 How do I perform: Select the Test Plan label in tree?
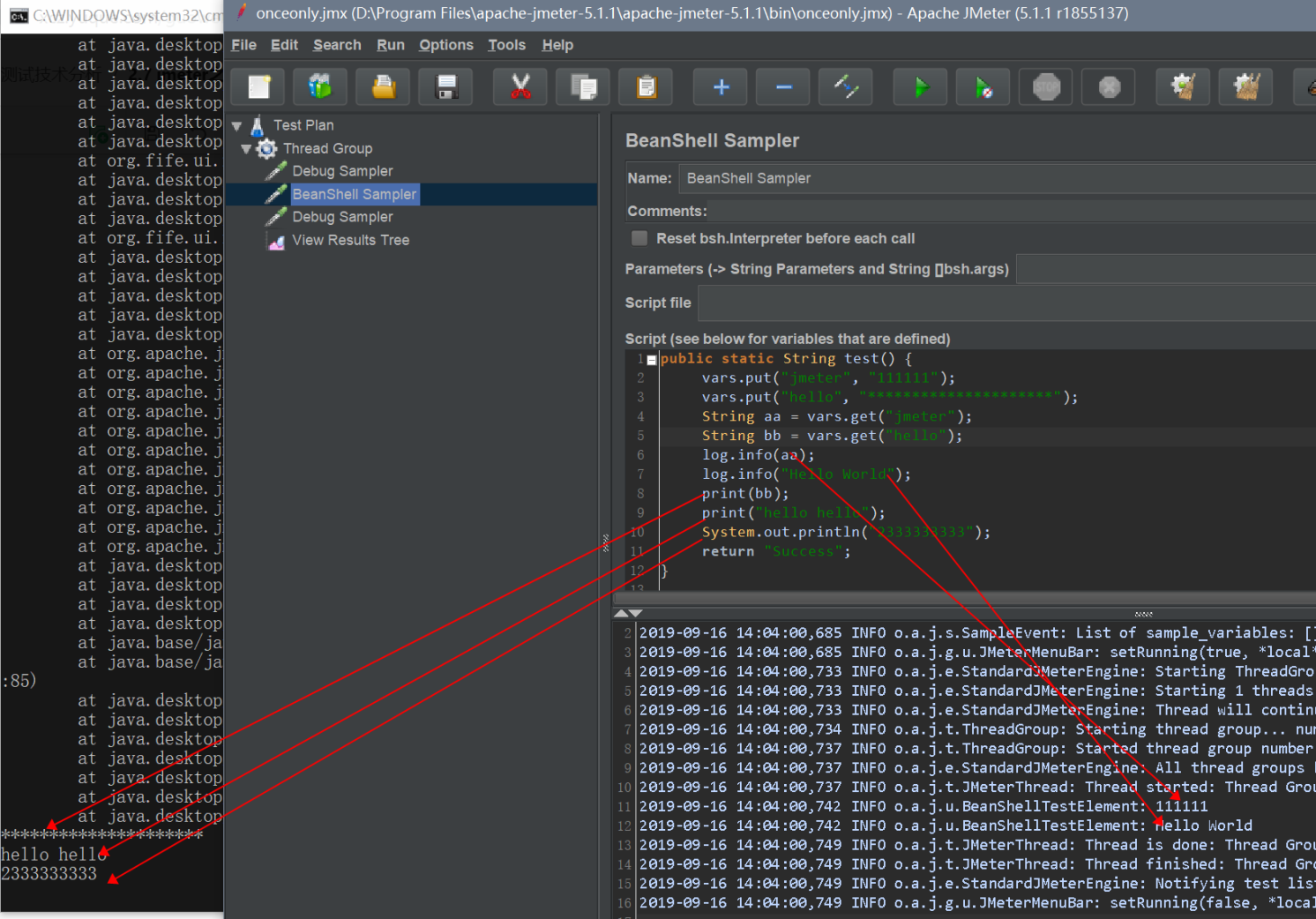tap(303, 125)
